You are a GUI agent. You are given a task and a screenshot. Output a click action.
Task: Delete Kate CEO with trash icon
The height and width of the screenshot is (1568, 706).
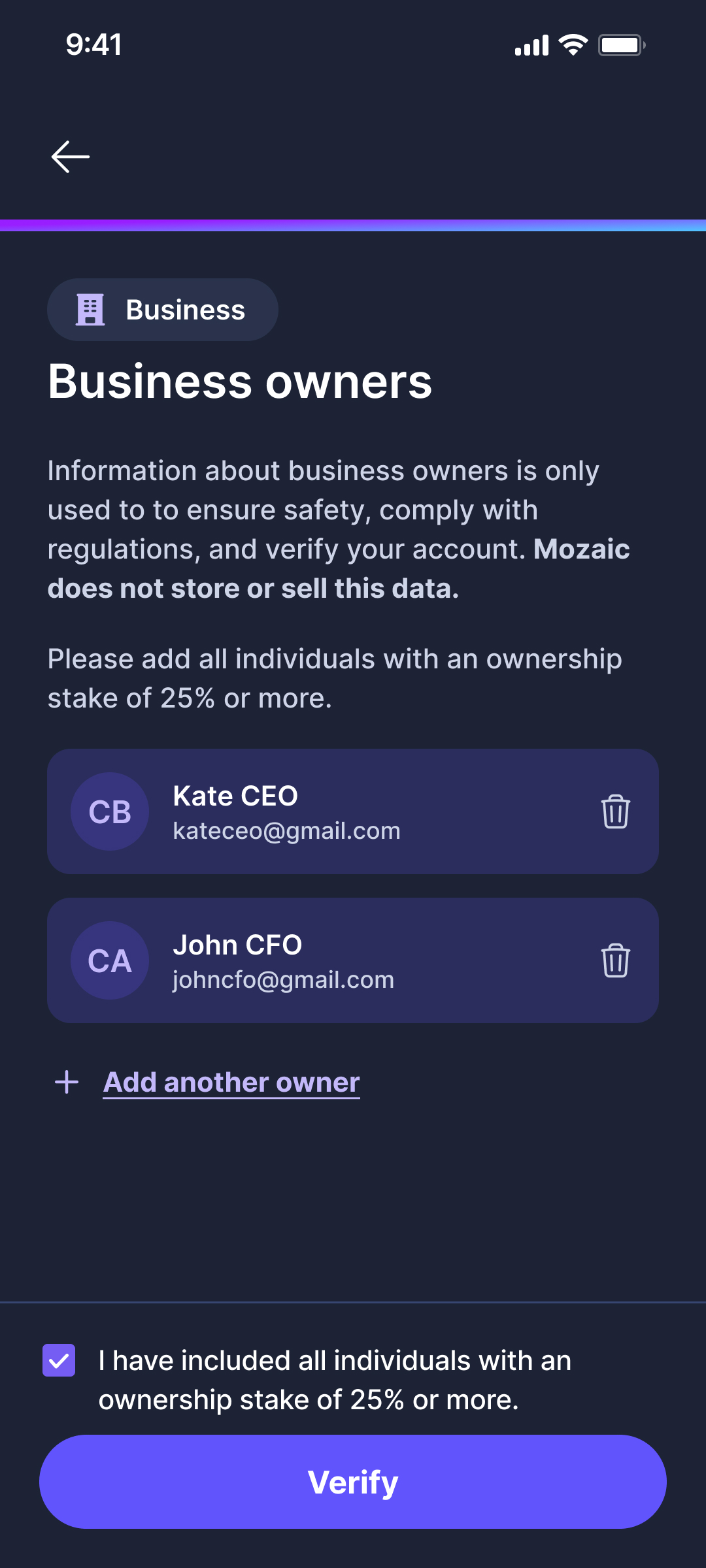coord(615,811)
